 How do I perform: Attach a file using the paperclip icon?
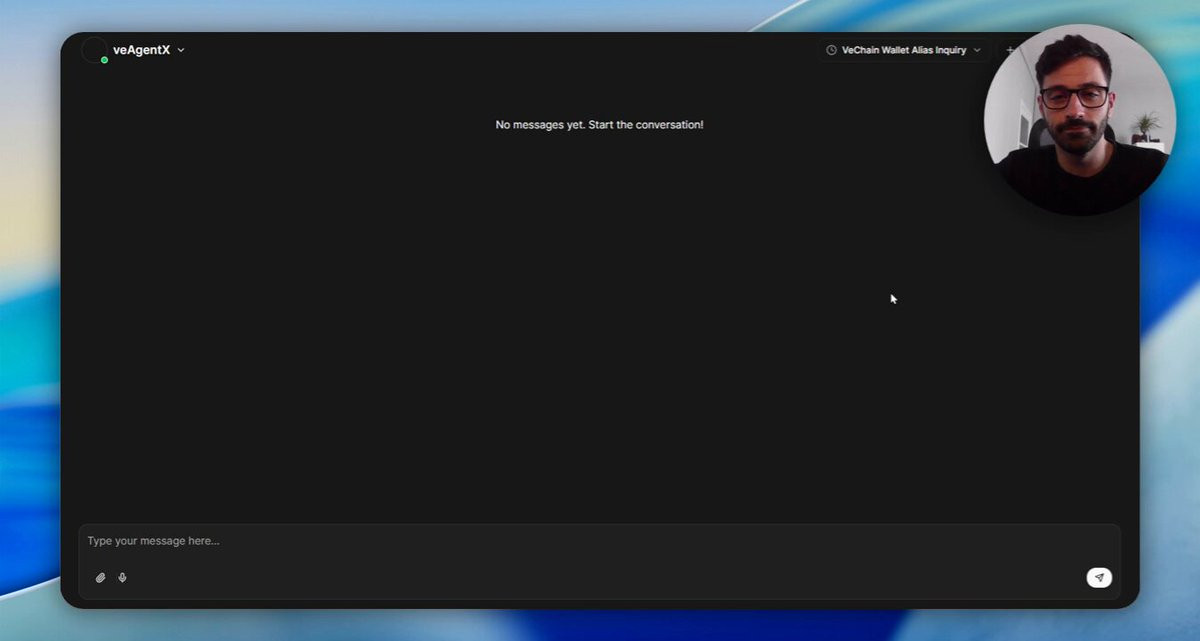tap(100, 577)
